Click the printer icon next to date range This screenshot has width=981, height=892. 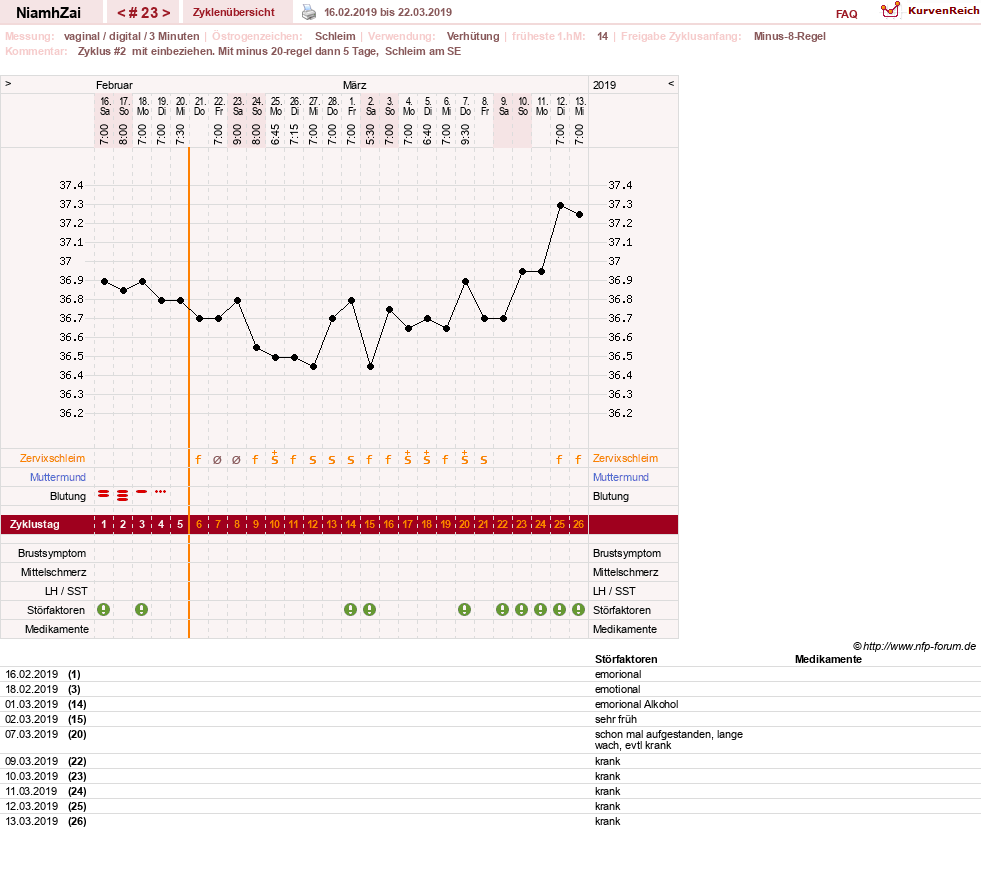309,12
